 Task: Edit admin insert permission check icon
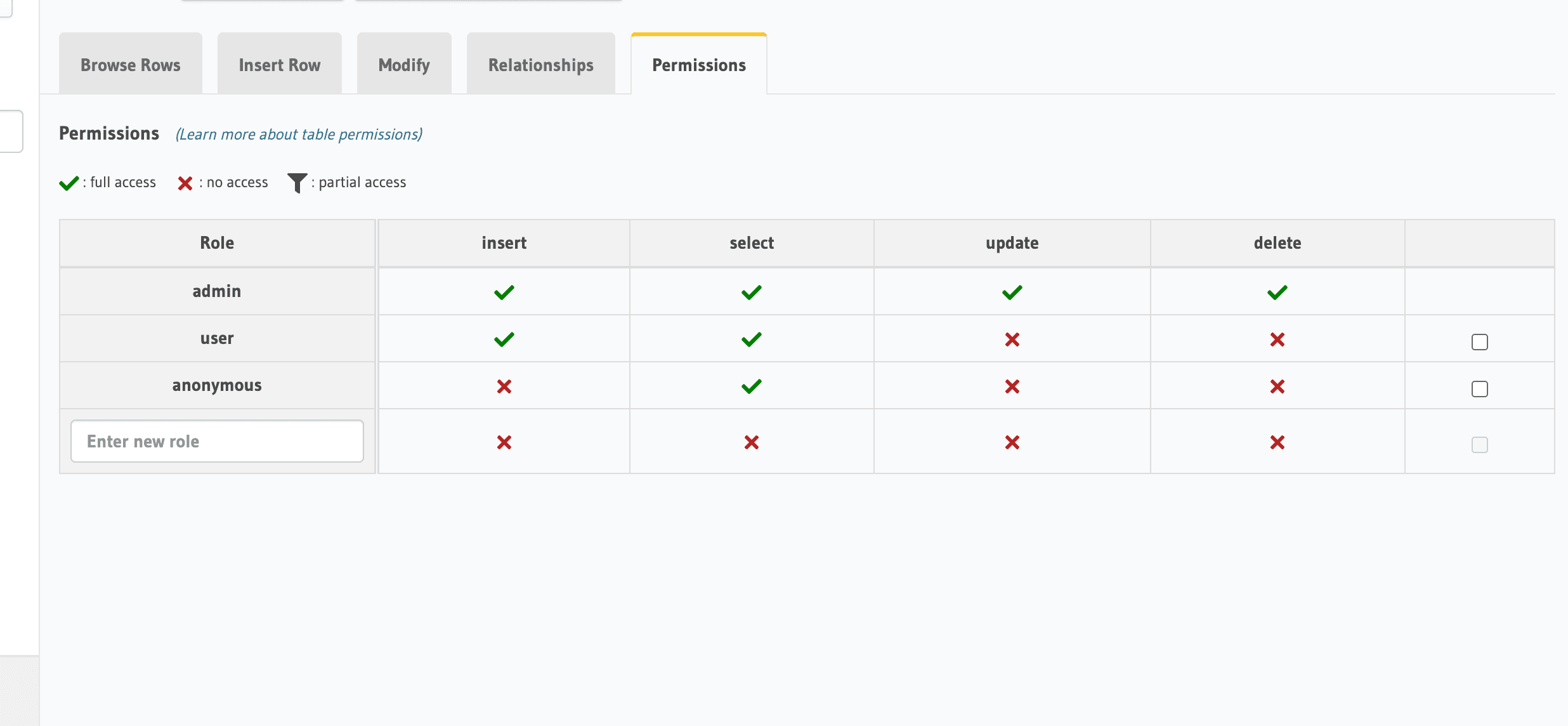pos(503,291)
